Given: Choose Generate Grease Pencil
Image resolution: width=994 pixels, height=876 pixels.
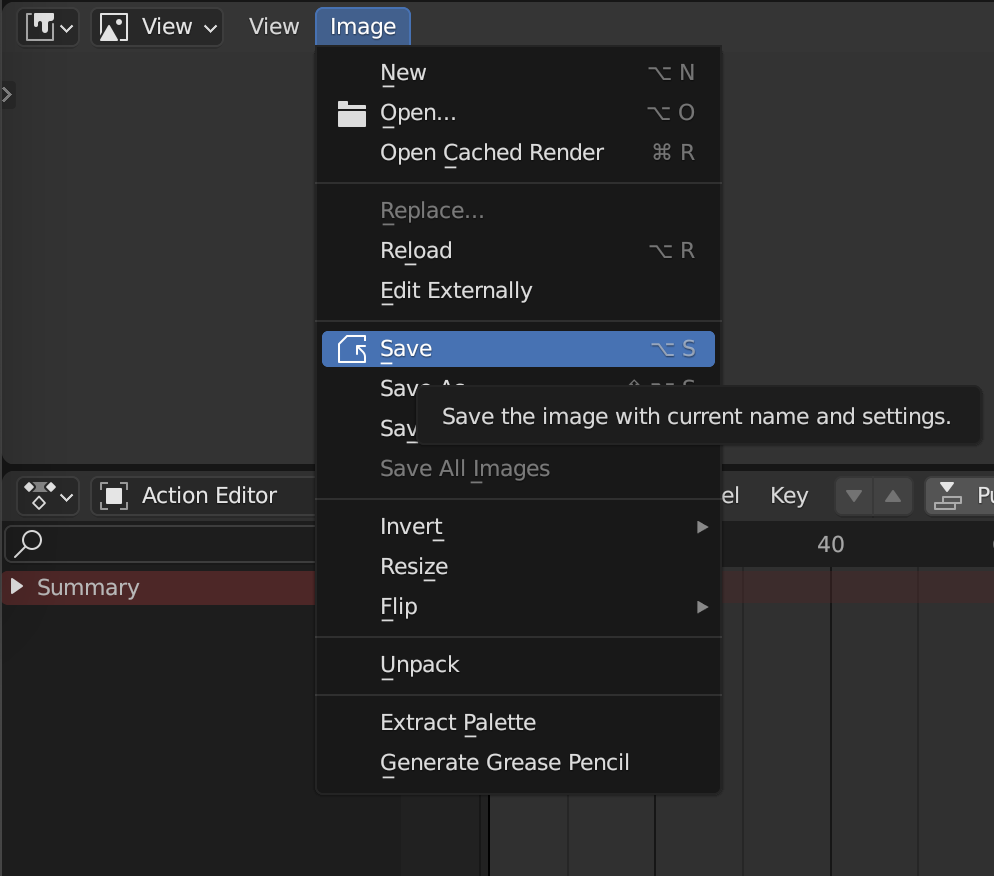Looking at the screenshot, I should (x=518, y=763).
